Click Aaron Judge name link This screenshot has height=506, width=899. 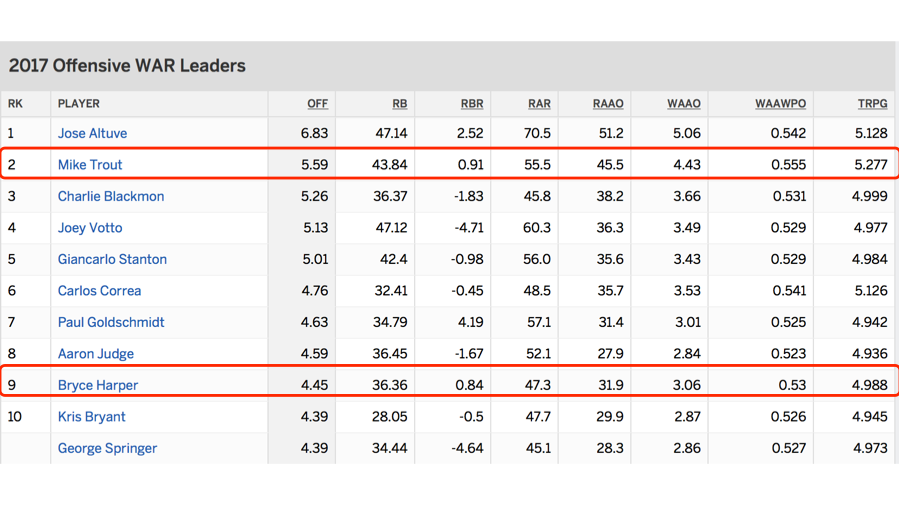click(96, 354)
